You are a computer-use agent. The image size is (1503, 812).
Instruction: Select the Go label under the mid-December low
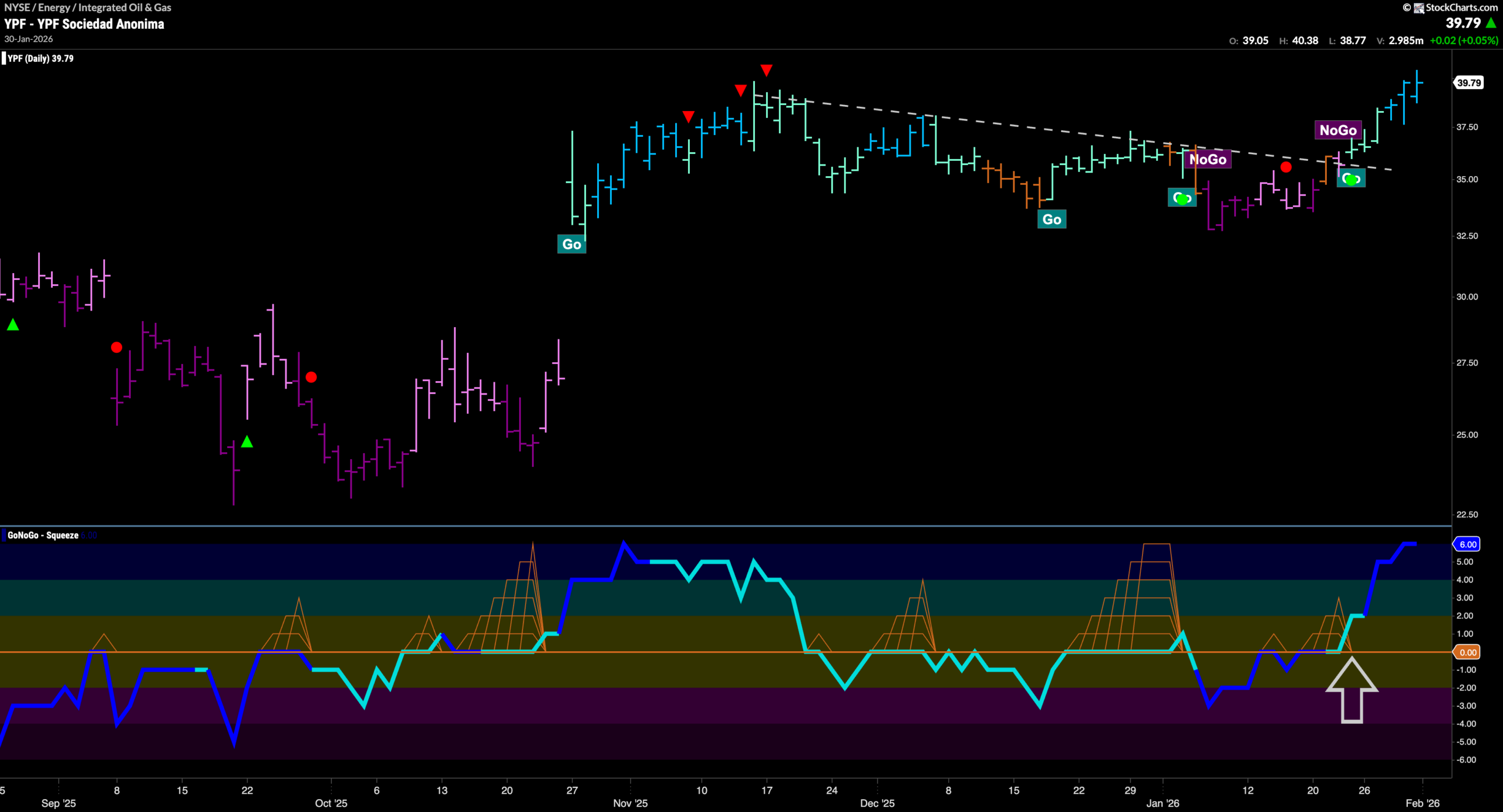pos(1052,220)
